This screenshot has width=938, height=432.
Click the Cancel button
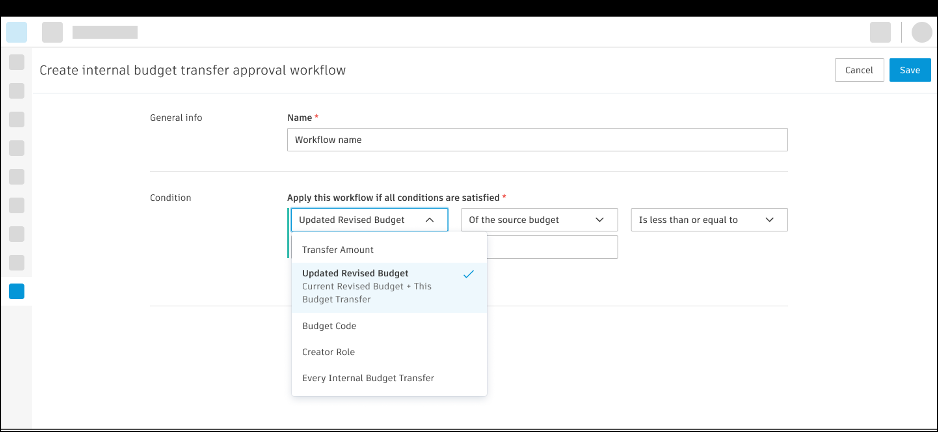point(859,70)
